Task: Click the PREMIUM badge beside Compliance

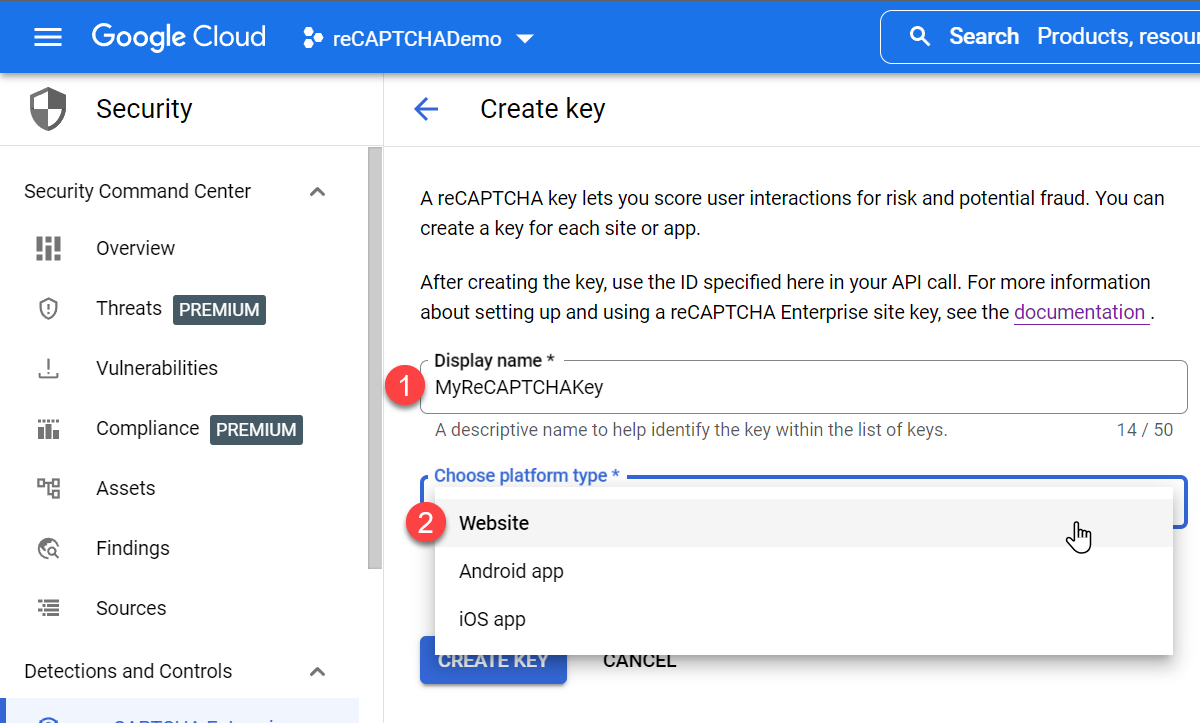Action: point(256,430)
